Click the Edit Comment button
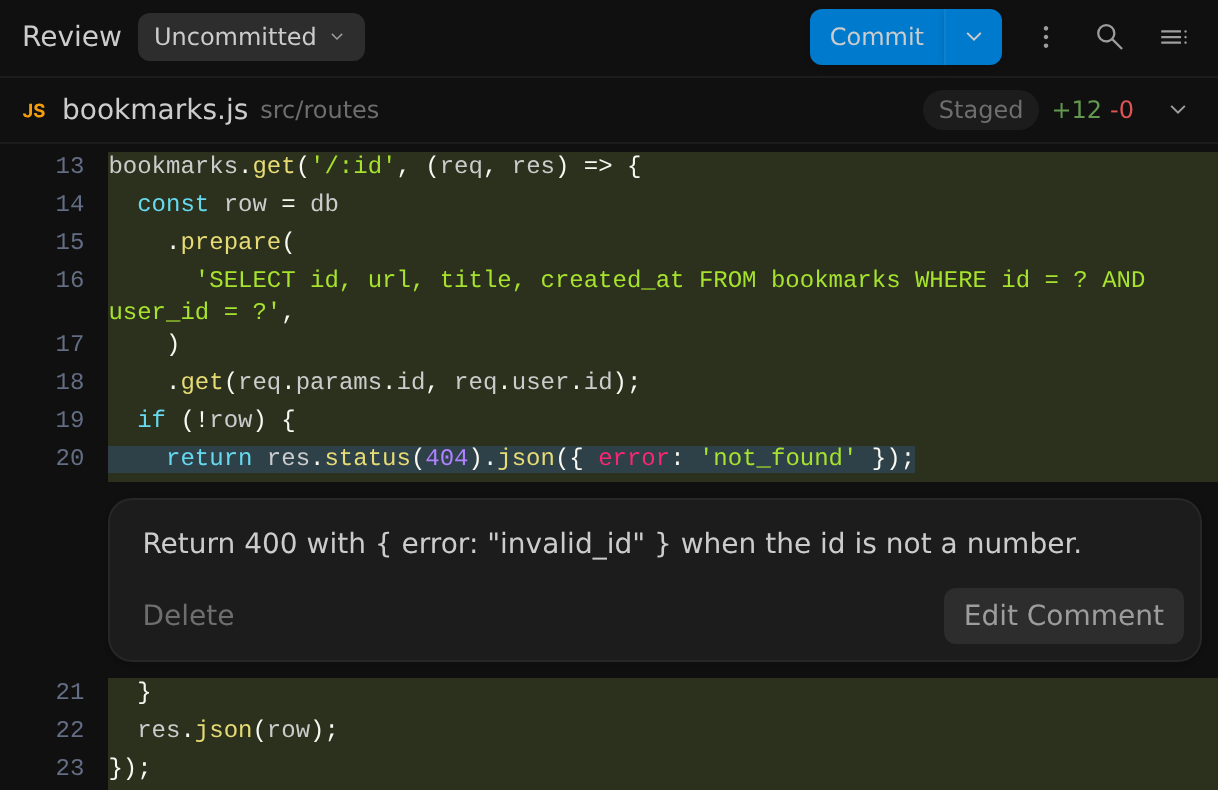1218x790 pixels. click(1064, 615)
